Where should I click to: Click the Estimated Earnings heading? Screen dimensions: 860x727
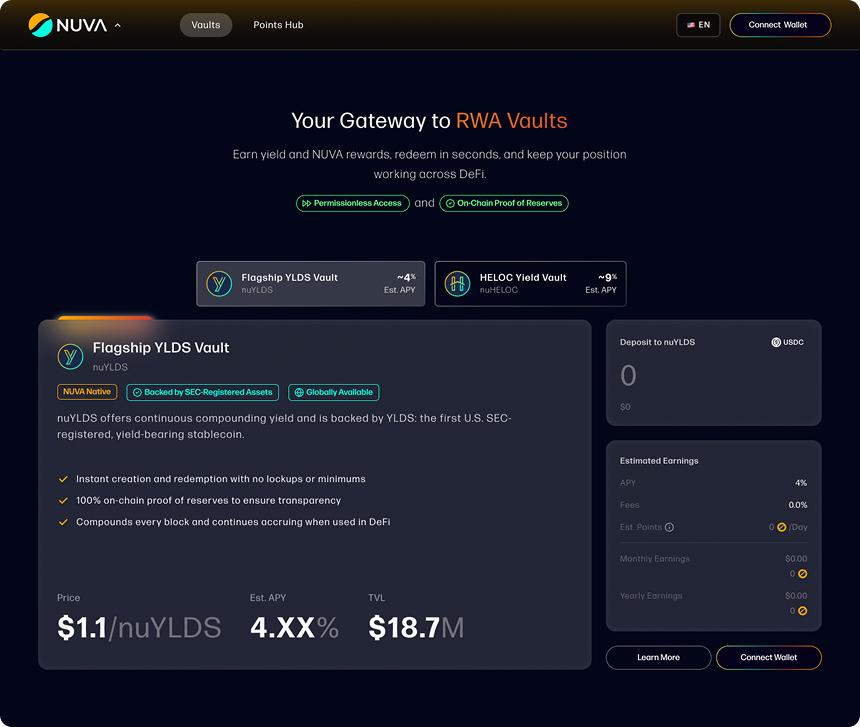coord(659,461)
